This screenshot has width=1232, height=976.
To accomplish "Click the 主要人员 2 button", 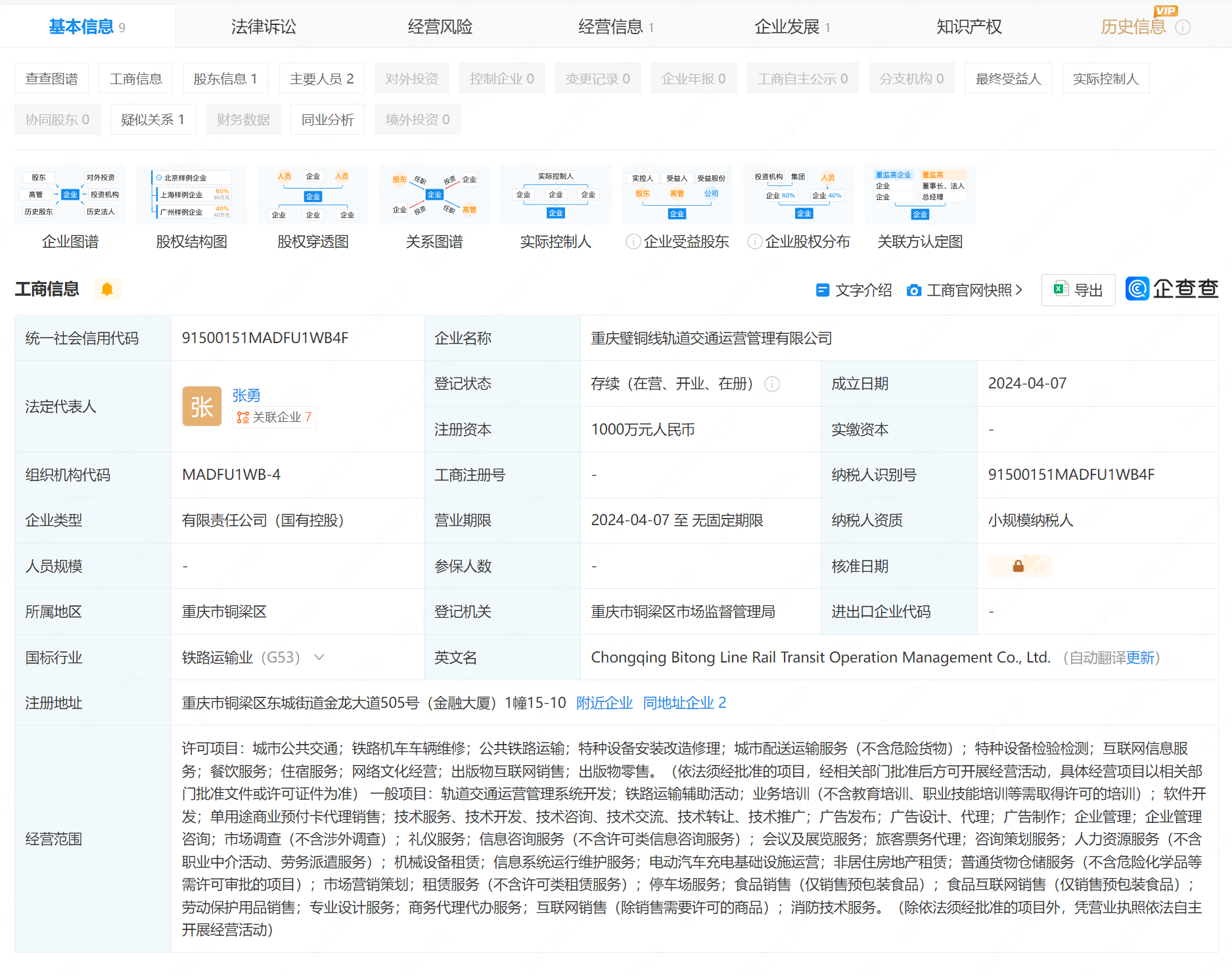I will pyautogui.click(x=321, y=78).
